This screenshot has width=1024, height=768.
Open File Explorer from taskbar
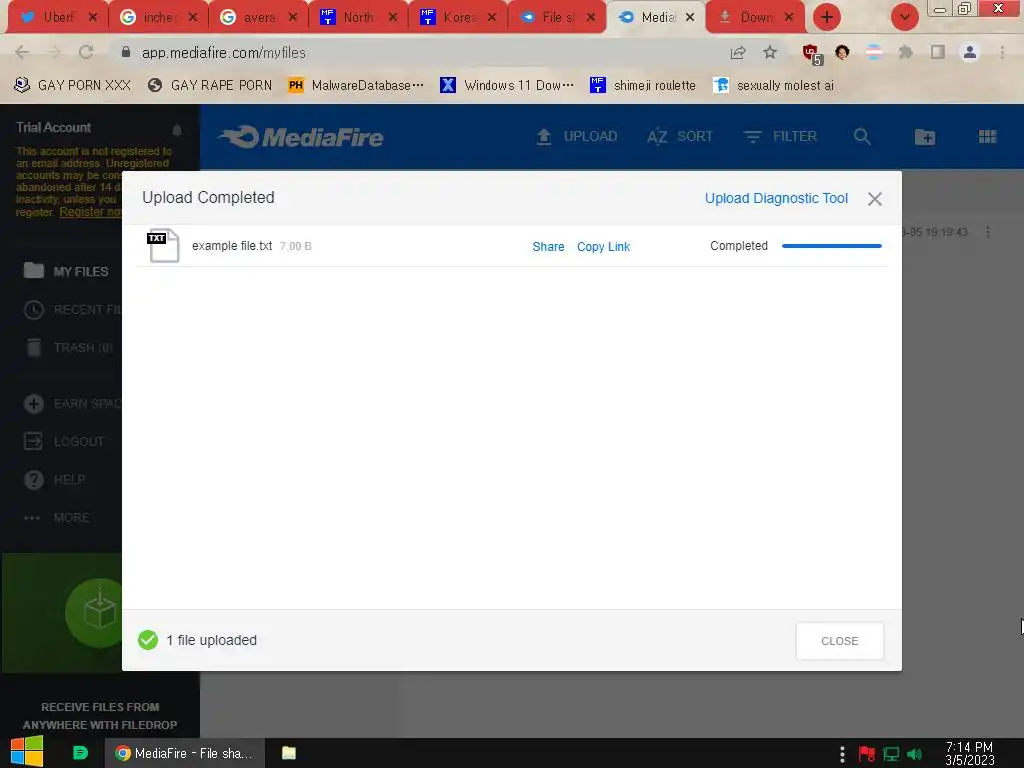(x=289, y=753)
